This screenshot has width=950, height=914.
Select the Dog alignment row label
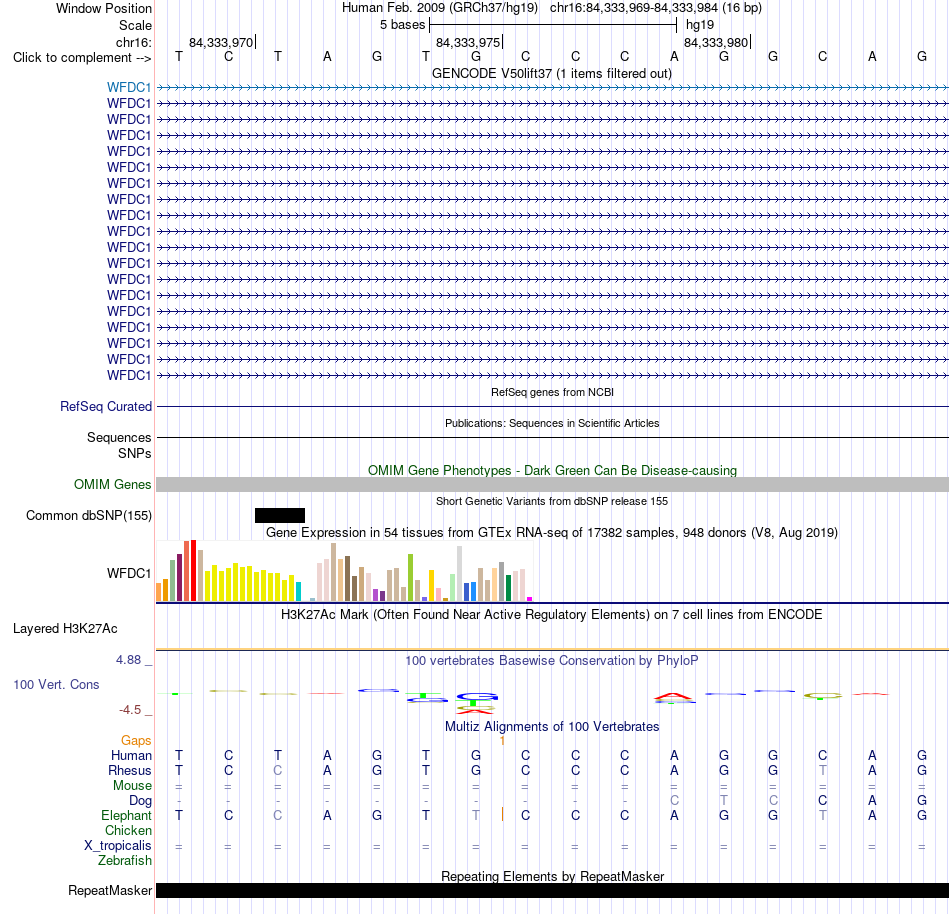click(140, 801)
